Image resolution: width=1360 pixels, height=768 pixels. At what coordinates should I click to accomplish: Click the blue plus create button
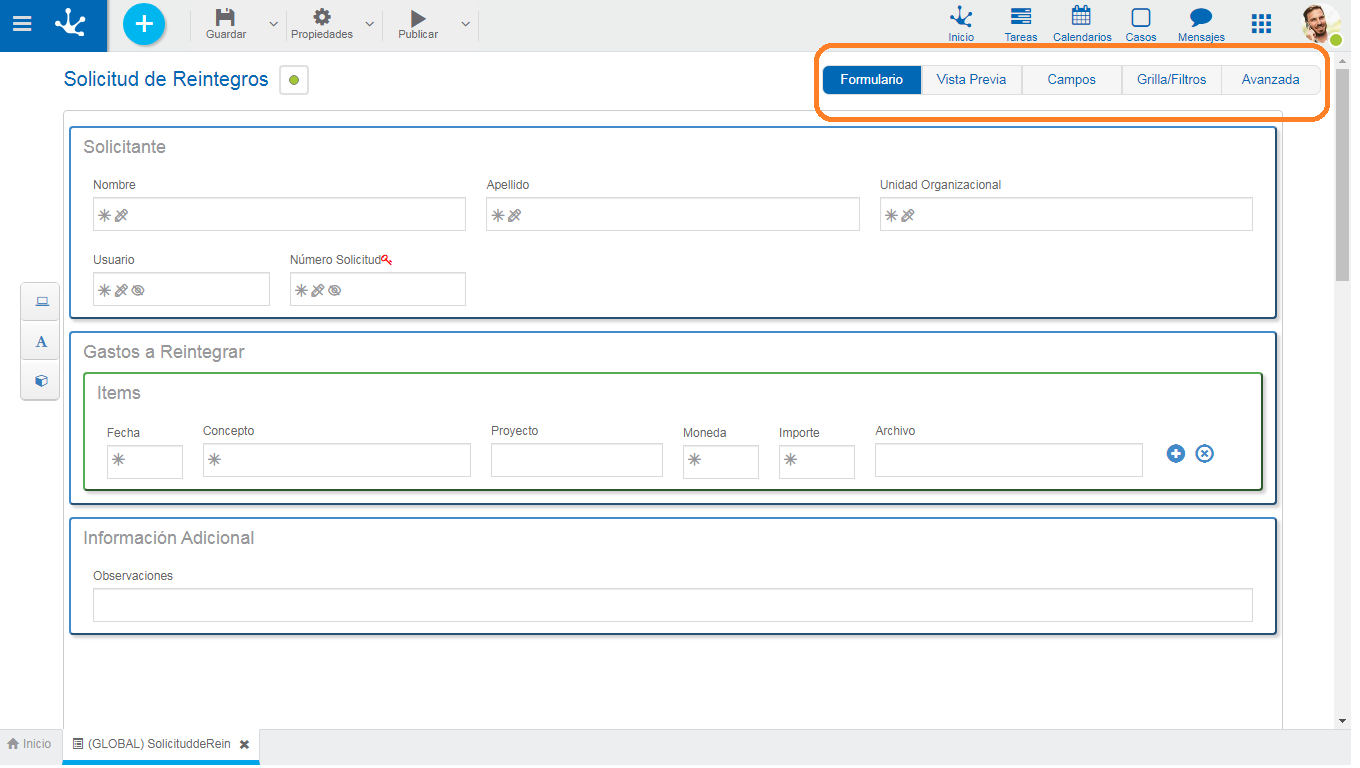[144, 24]
